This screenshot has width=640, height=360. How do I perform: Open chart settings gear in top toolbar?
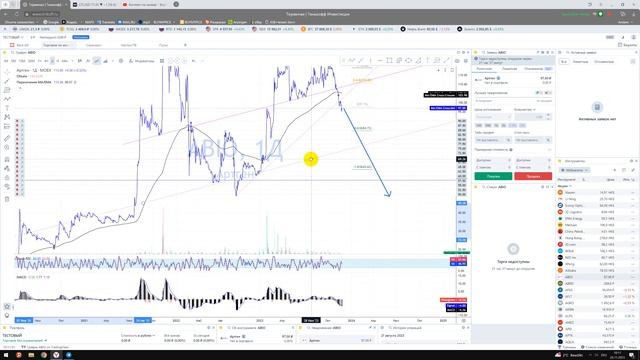[121, 61]
